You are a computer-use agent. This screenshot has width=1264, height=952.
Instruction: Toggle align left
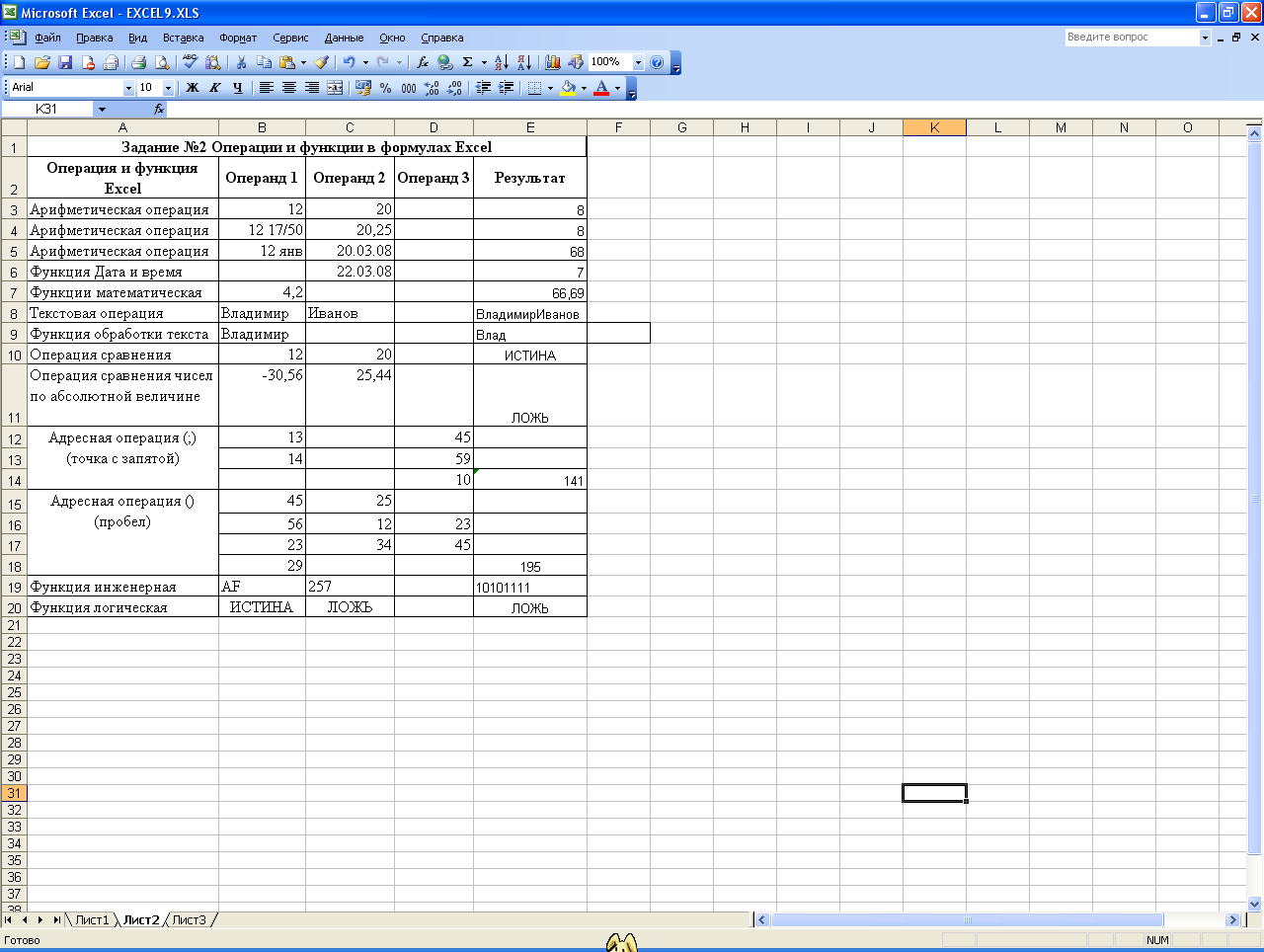(266, 88)
